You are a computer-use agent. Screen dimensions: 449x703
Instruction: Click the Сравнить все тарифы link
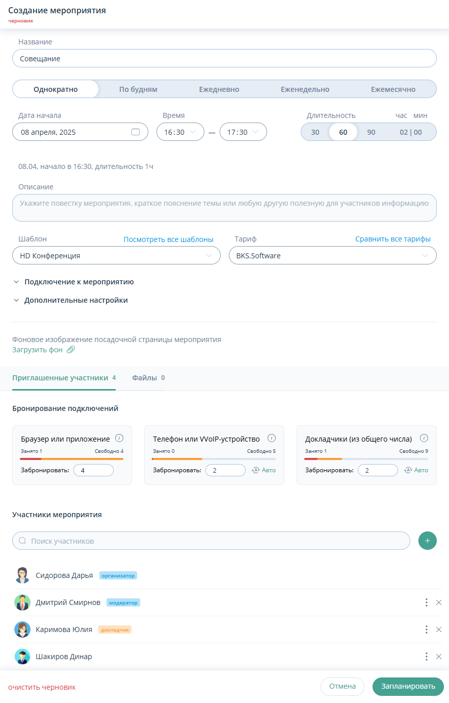click(392, 239)
